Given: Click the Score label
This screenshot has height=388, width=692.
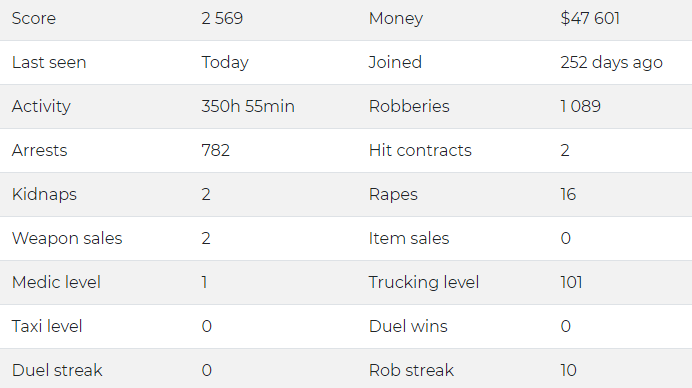Looking at the screenshot, I should 34,19.
